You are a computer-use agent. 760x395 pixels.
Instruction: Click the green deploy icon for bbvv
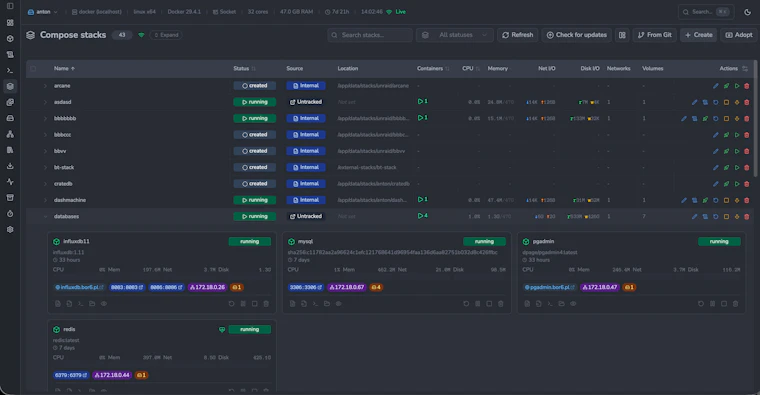point(726,151)
